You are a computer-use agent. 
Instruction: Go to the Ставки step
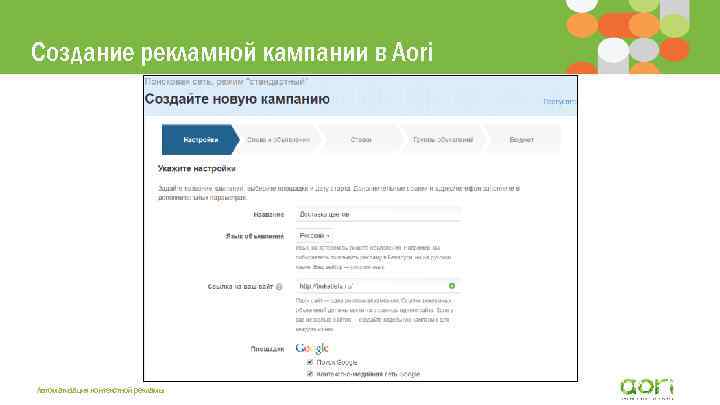pos(361,140)
